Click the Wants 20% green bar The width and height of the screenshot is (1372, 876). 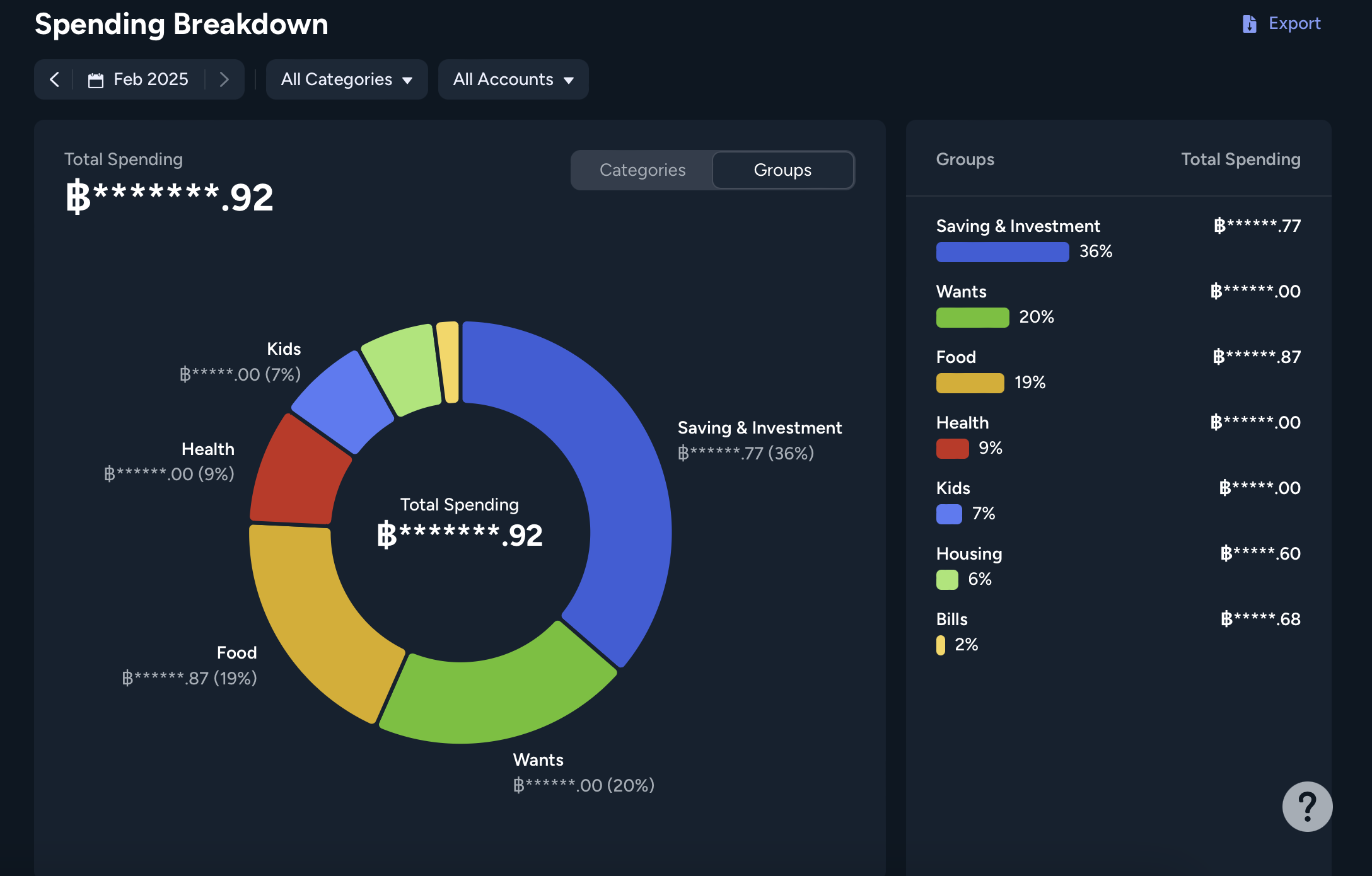pos(973,318)
